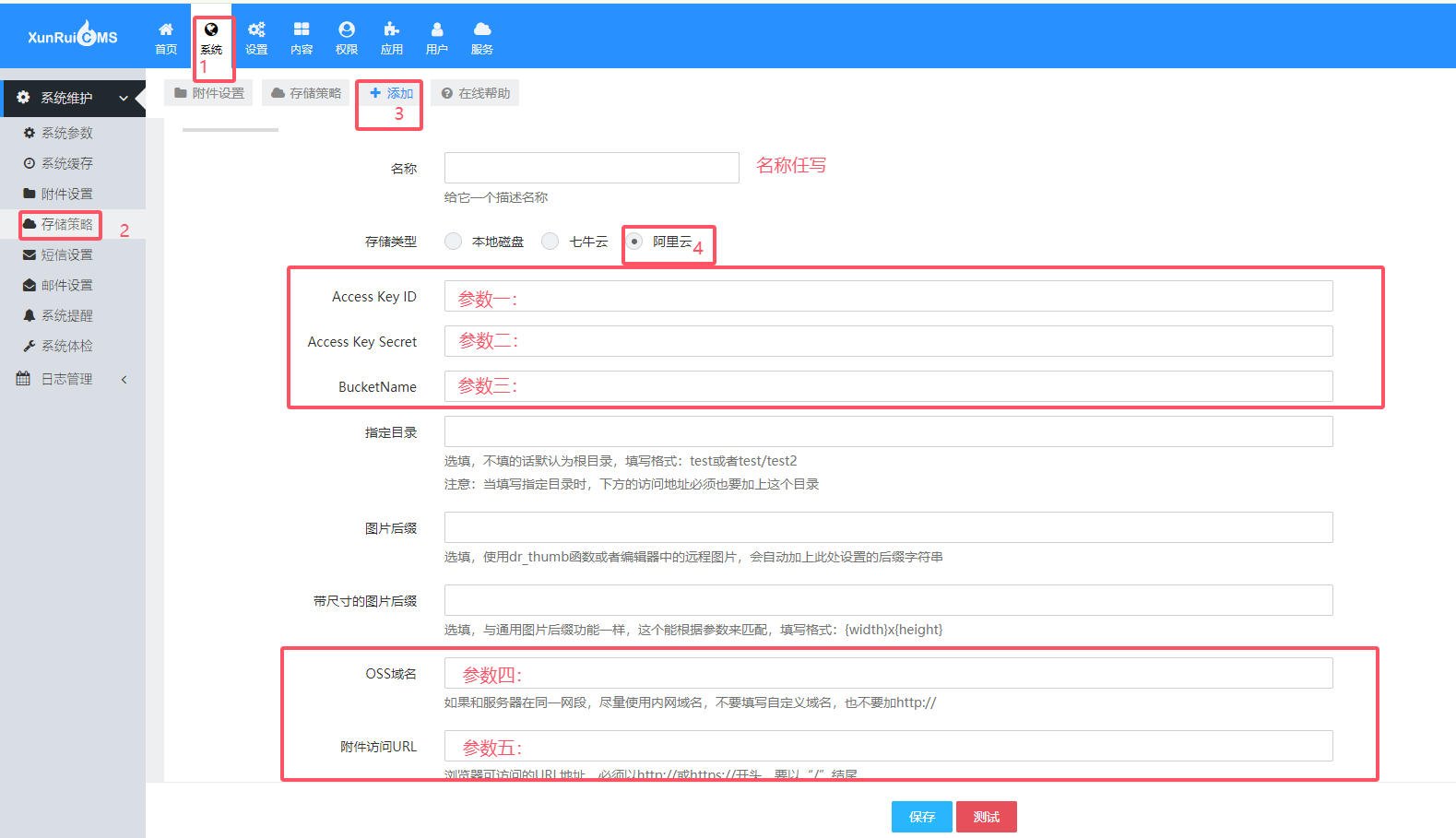This screenshot has height=838, width=1456.
Task: Select the 本地磁盘 storage type radio
Action: tap(453, 241)
